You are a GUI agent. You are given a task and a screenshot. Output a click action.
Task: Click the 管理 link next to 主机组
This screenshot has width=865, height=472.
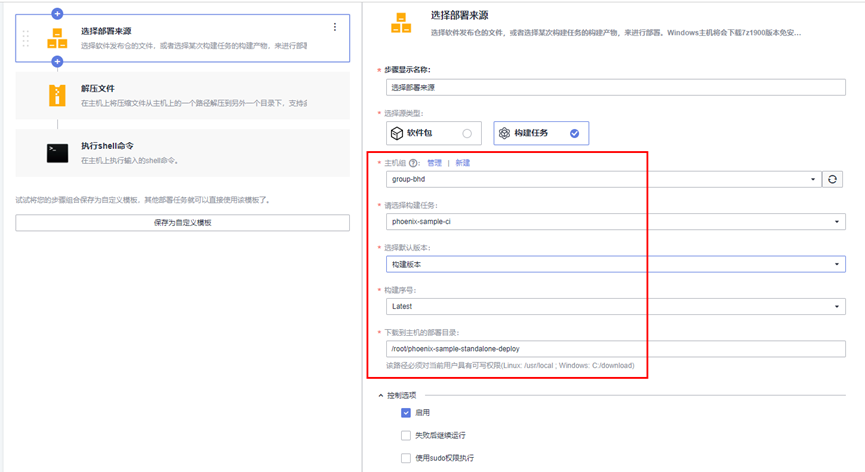(x=435, y=163)
